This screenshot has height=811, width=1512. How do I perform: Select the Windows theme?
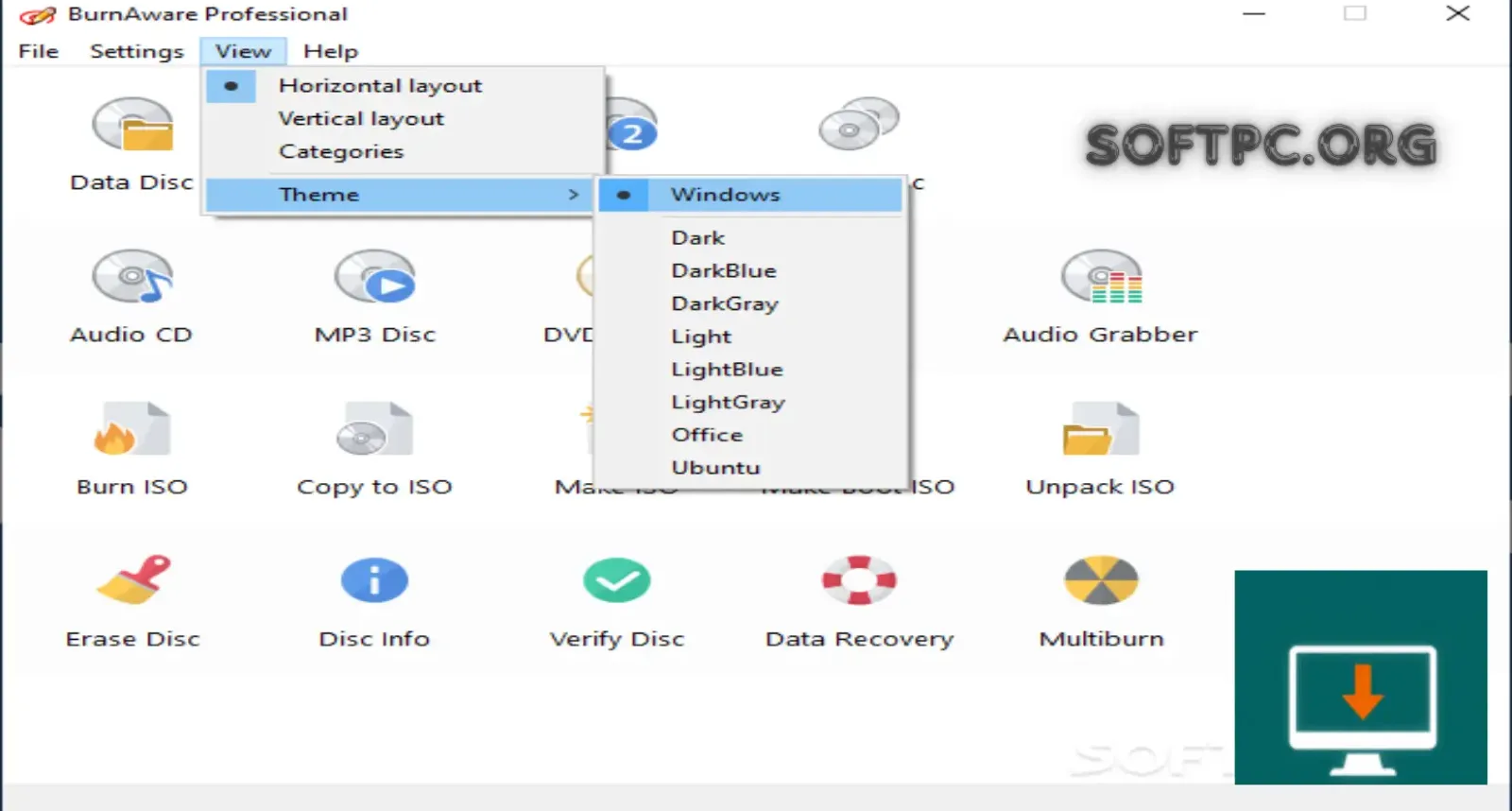(751, 195)
